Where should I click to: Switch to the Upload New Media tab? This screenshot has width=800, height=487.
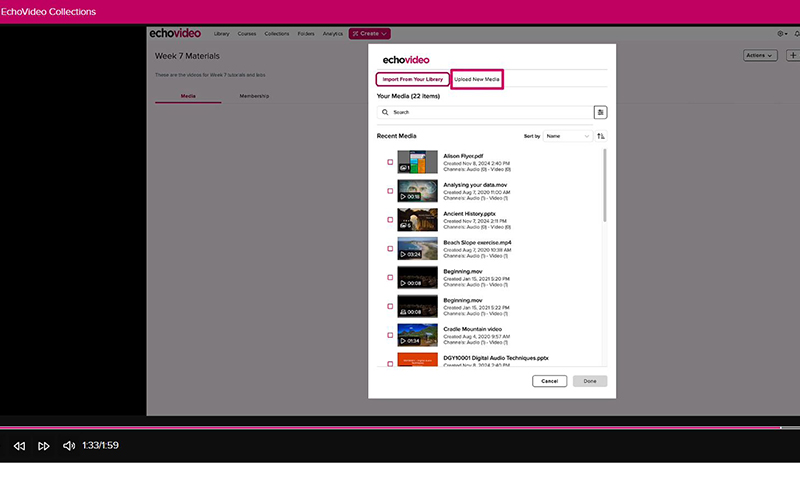click(477, 79)
